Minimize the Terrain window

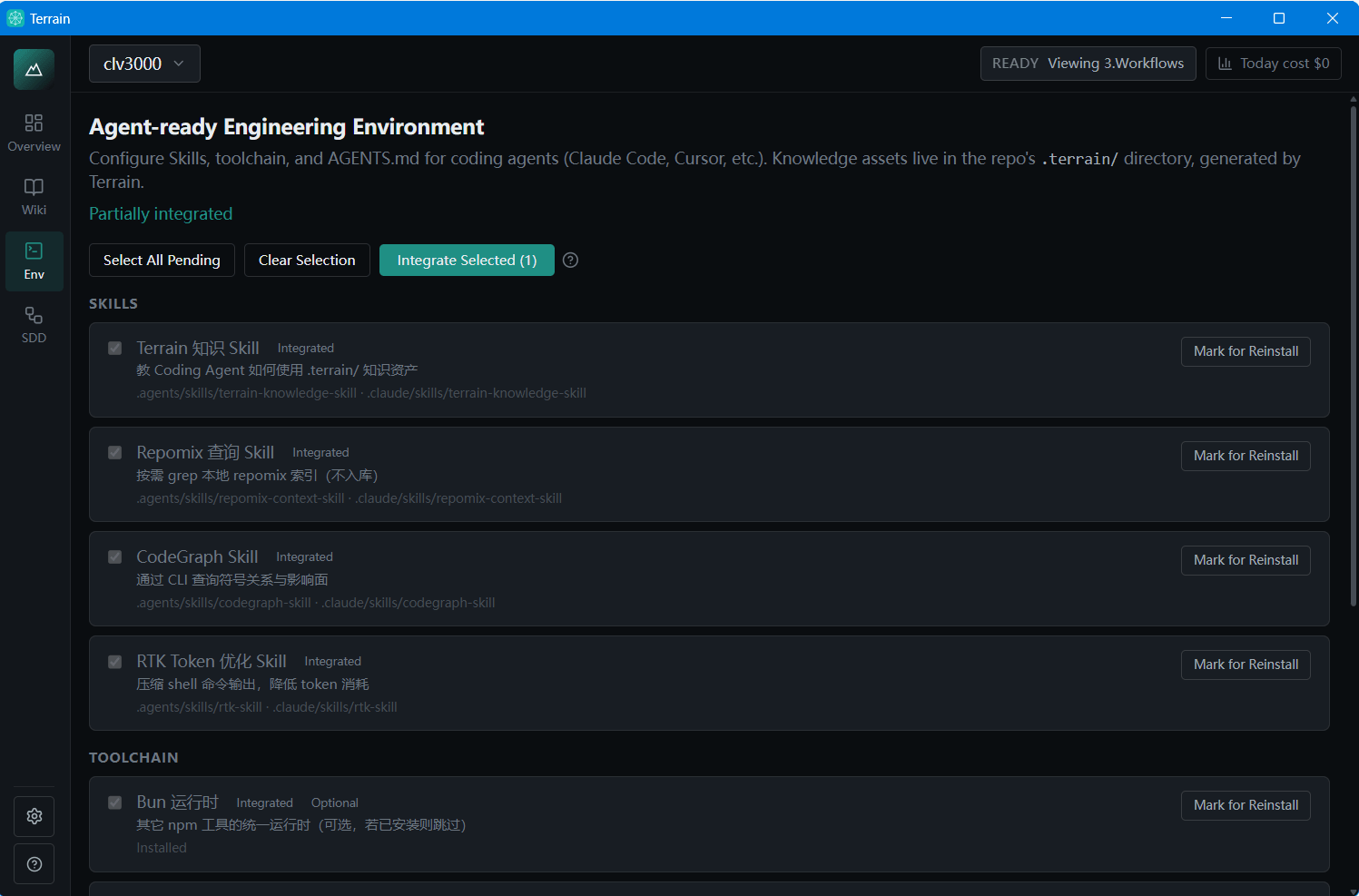coord(1226,18)
